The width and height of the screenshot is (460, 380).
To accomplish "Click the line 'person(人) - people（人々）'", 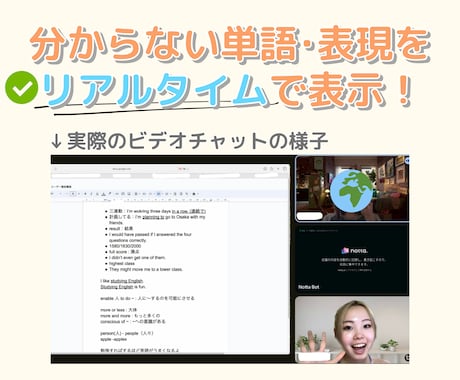I will pyautogui.click(x=127, y=333).
